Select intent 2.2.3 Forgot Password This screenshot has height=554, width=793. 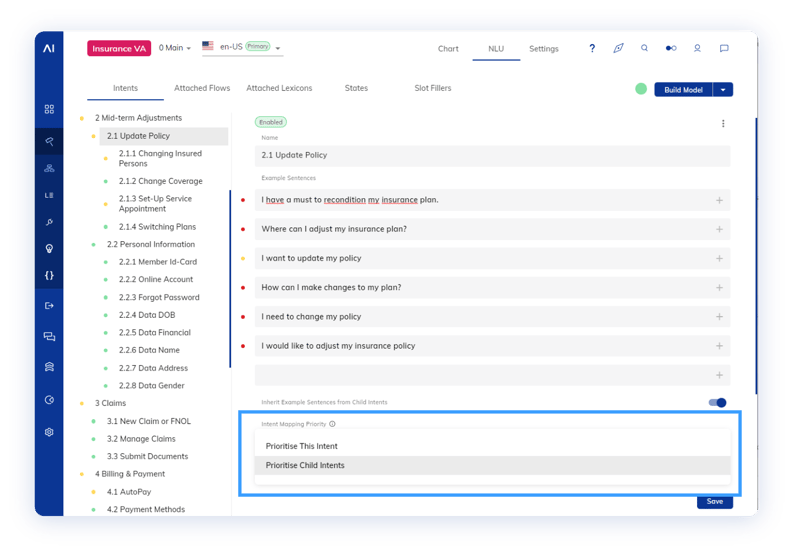(159, 297)
